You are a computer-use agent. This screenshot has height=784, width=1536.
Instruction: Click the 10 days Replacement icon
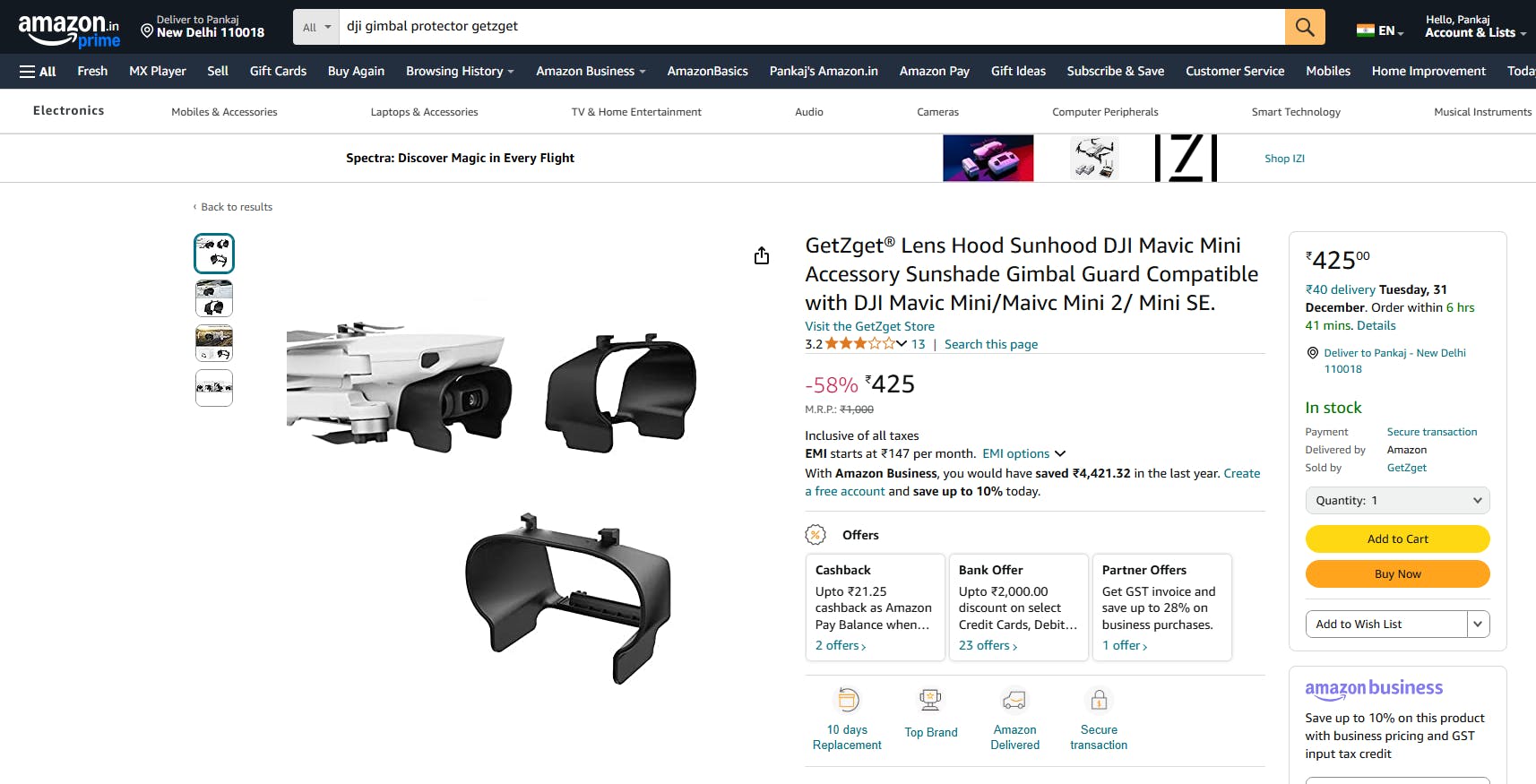[x=848, y=700]
